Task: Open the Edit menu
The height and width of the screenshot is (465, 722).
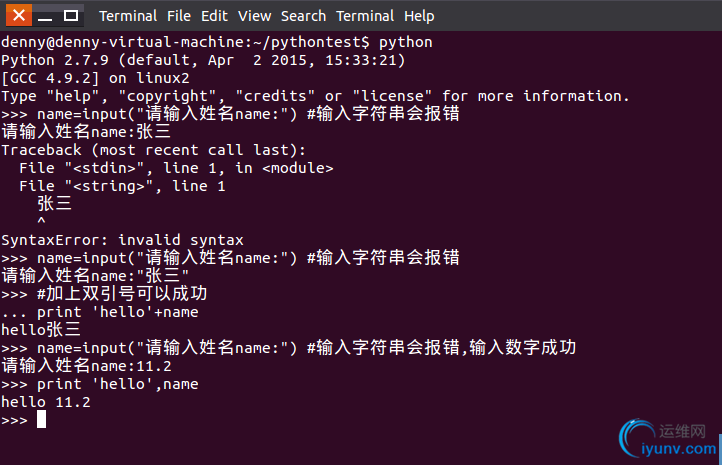Action: (214, 16)
